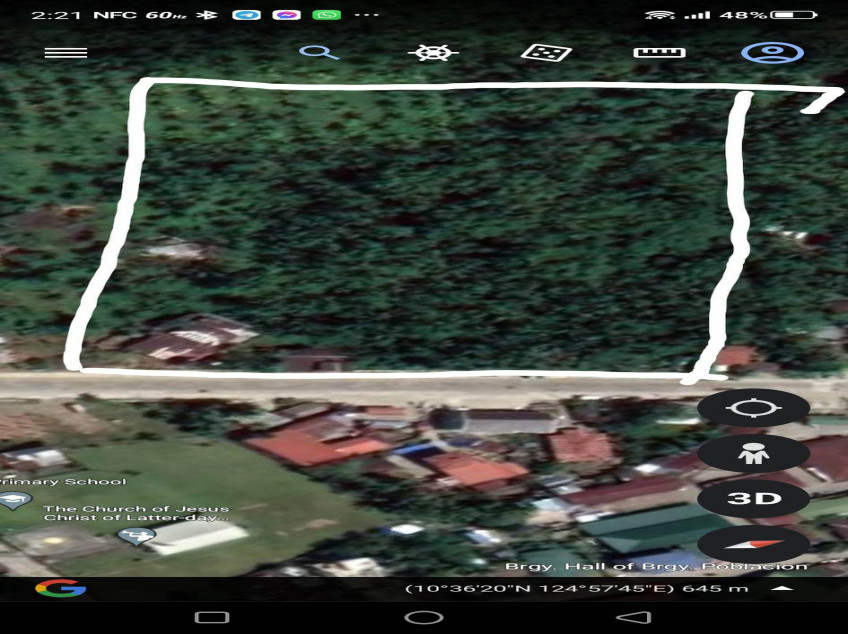The height and width of the screenshot is (634, 848).
Task: Open the navigation hamburger menu
Action: (66, 52)
